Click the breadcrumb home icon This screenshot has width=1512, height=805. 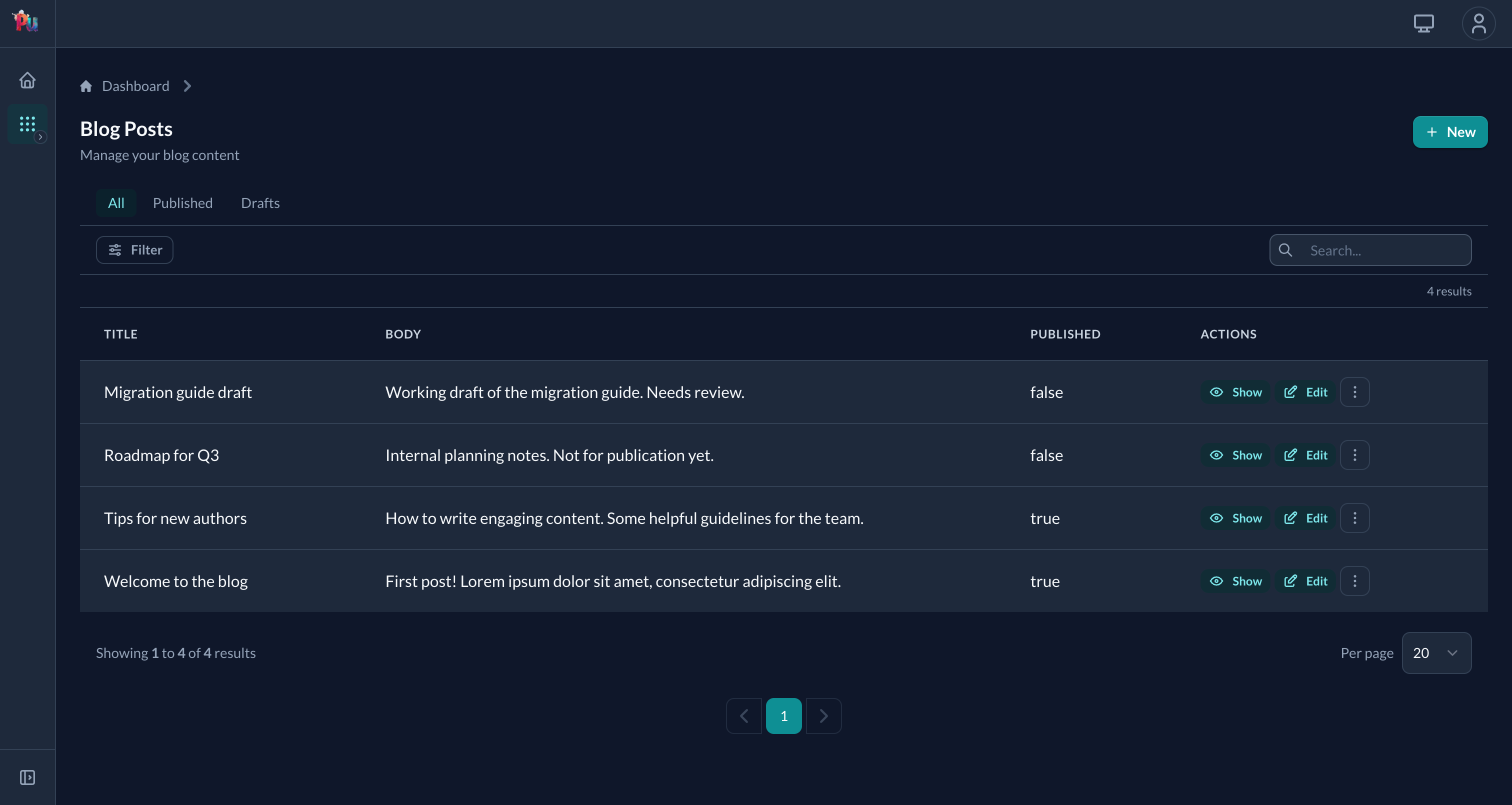tap(86, 86)
